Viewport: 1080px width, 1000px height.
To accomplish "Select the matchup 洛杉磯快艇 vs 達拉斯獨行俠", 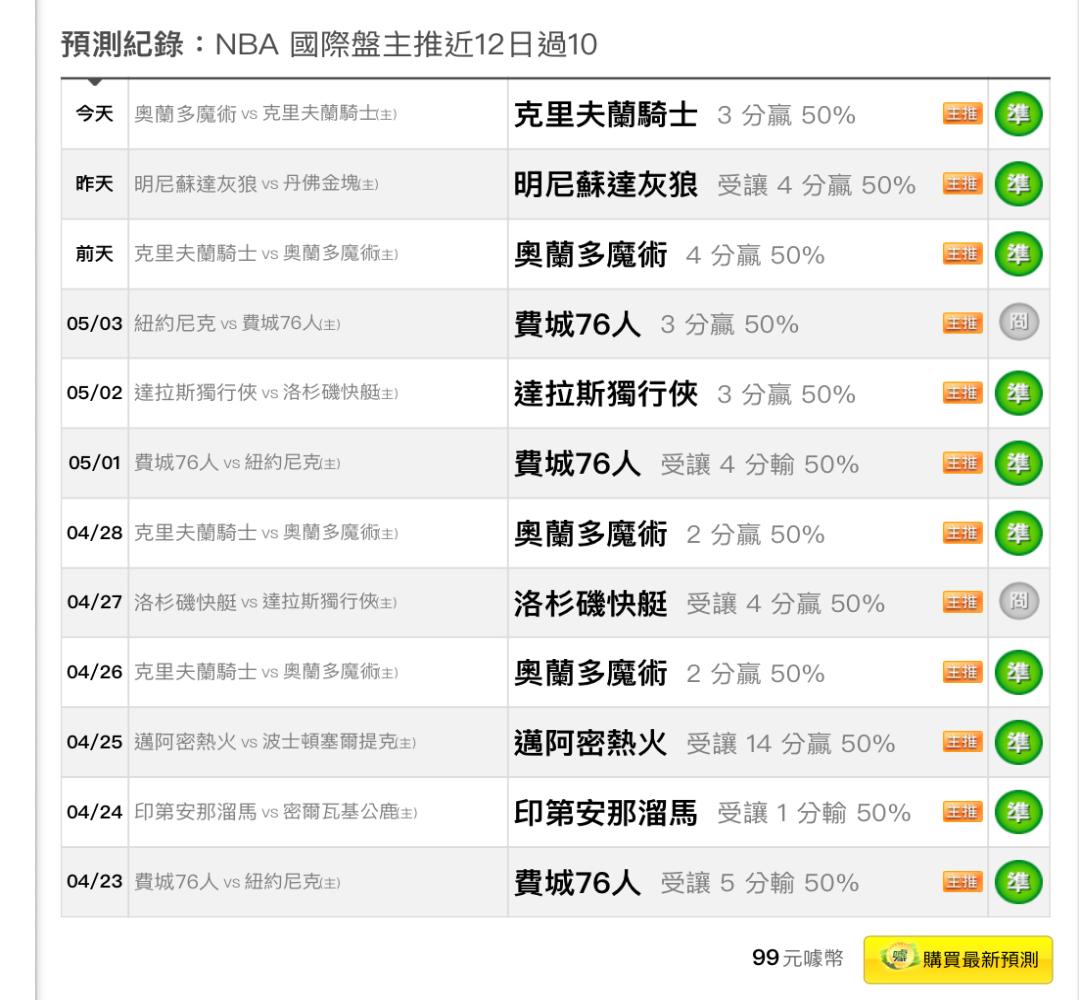I will [265, 603].
